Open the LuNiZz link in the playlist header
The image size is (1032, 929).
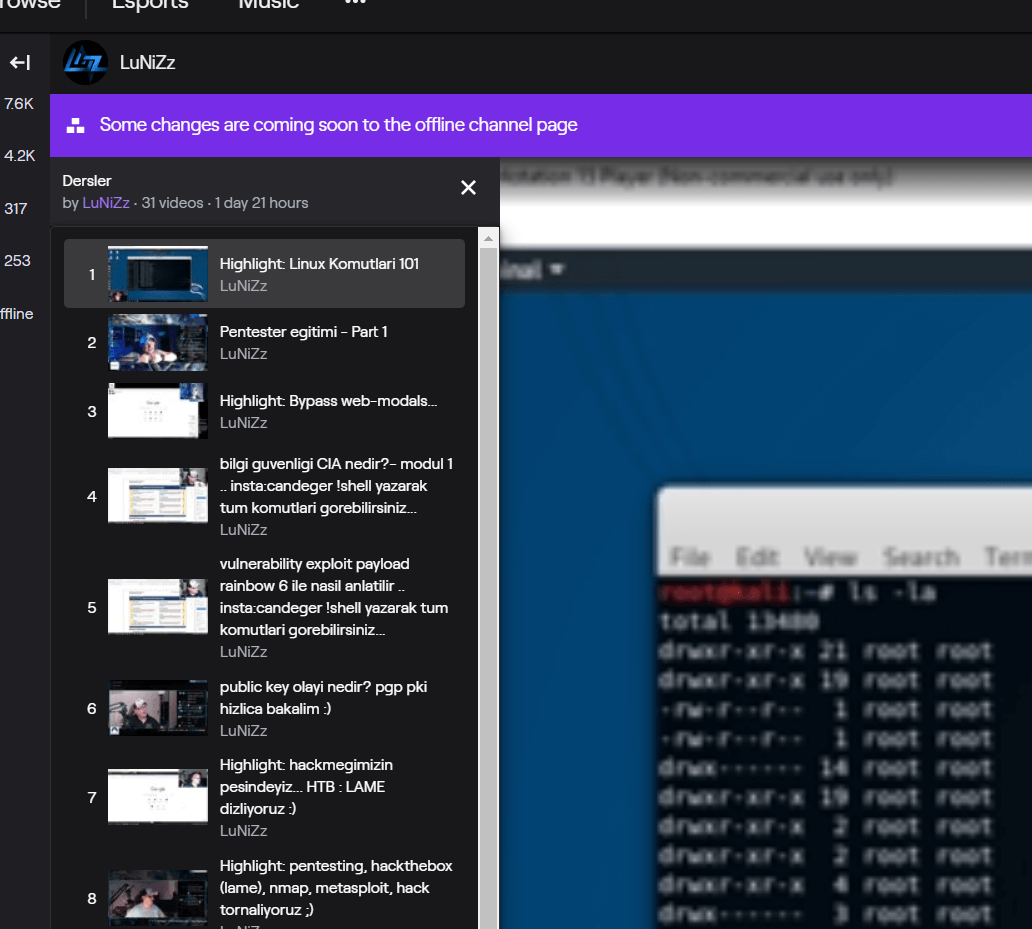tap(106, 203)
